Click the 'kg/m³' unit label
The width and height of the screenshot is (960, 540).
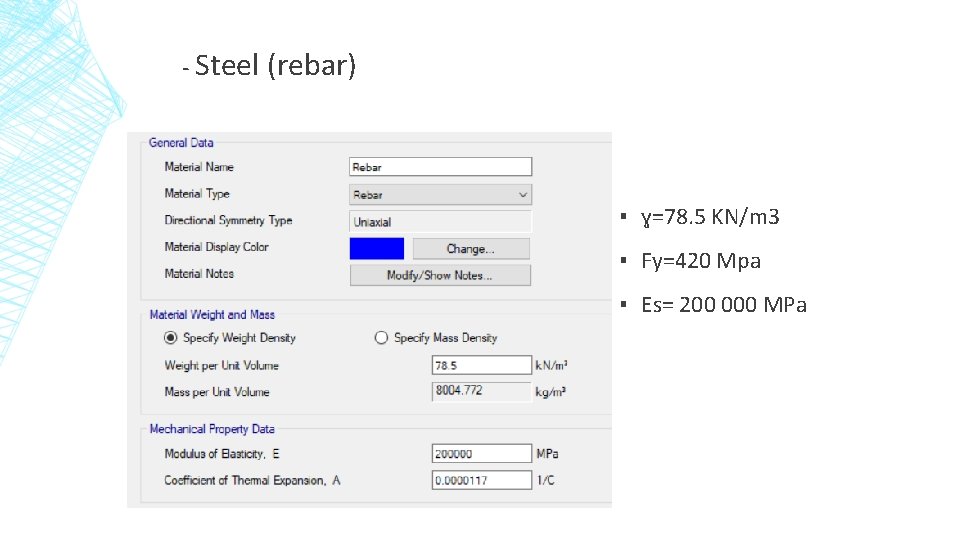(550, 392)
